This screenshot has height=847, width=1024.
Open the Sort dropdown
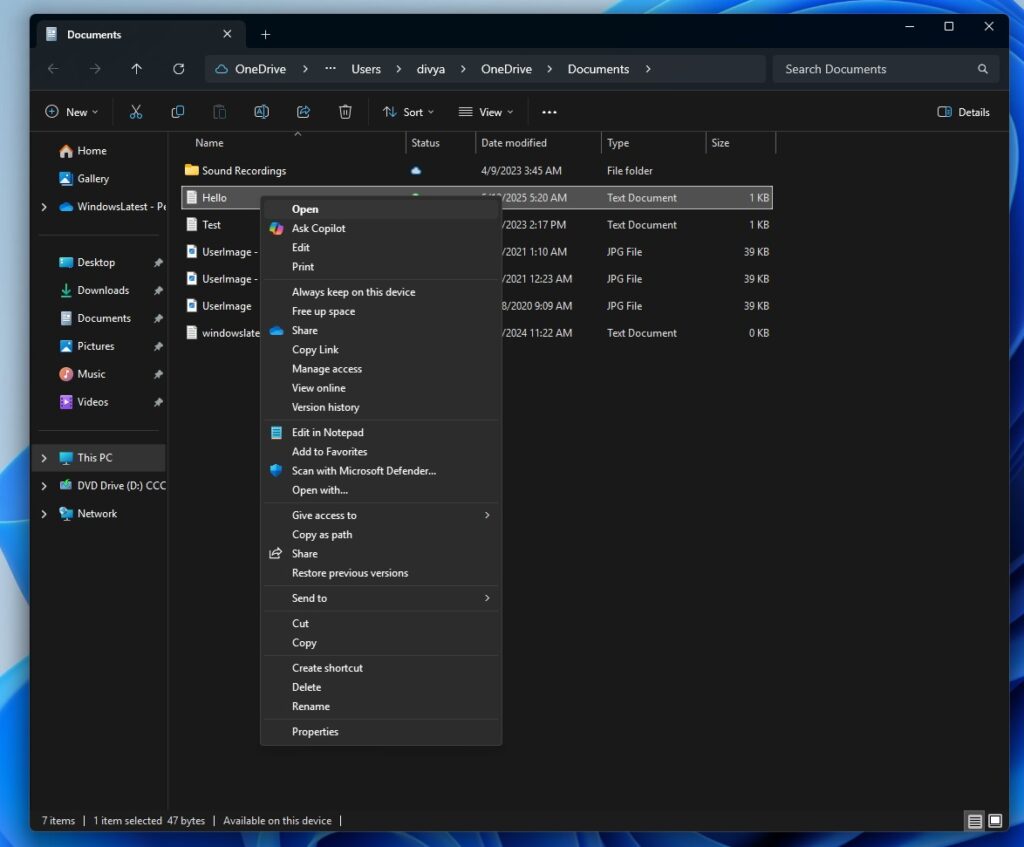tap(408, 112)
